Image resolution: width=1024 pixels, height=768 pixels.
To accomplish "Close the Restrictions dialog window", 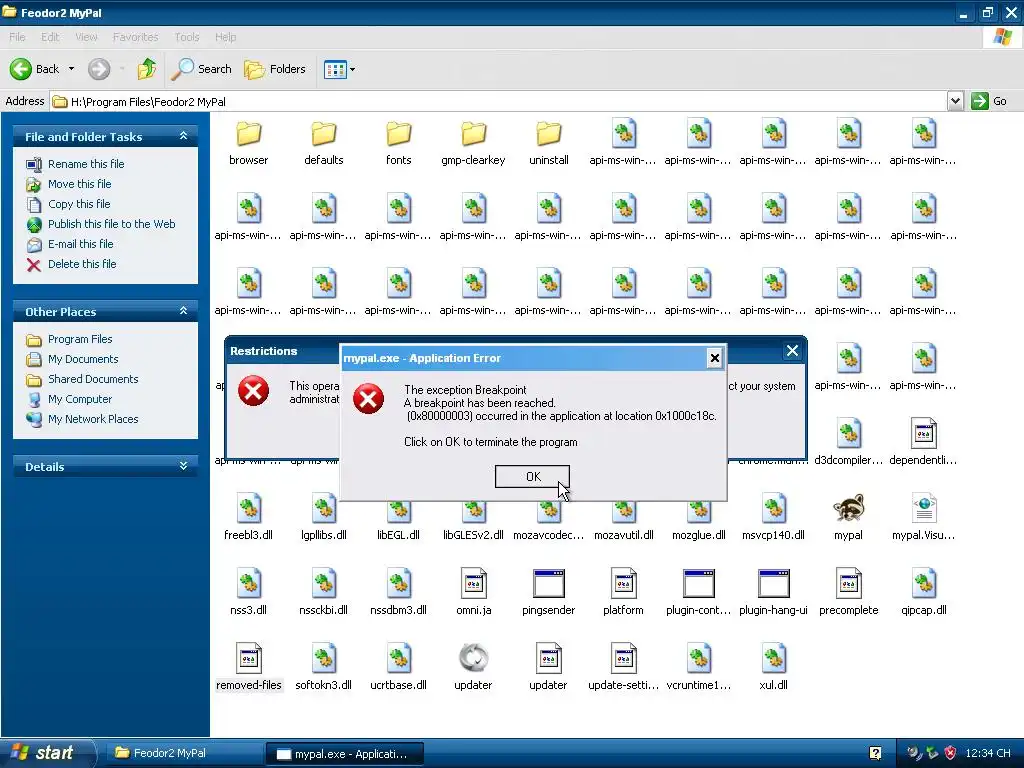I will click(x=792, y=351).
